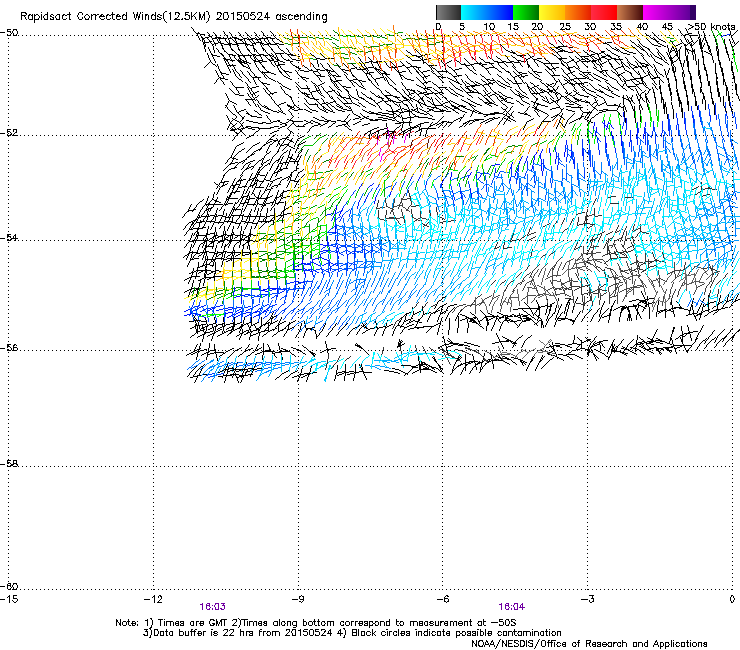The height and width of the screenshot is (650, 740).
Task: Click the longitude label '-9'
Action: [x=298, y=599]
